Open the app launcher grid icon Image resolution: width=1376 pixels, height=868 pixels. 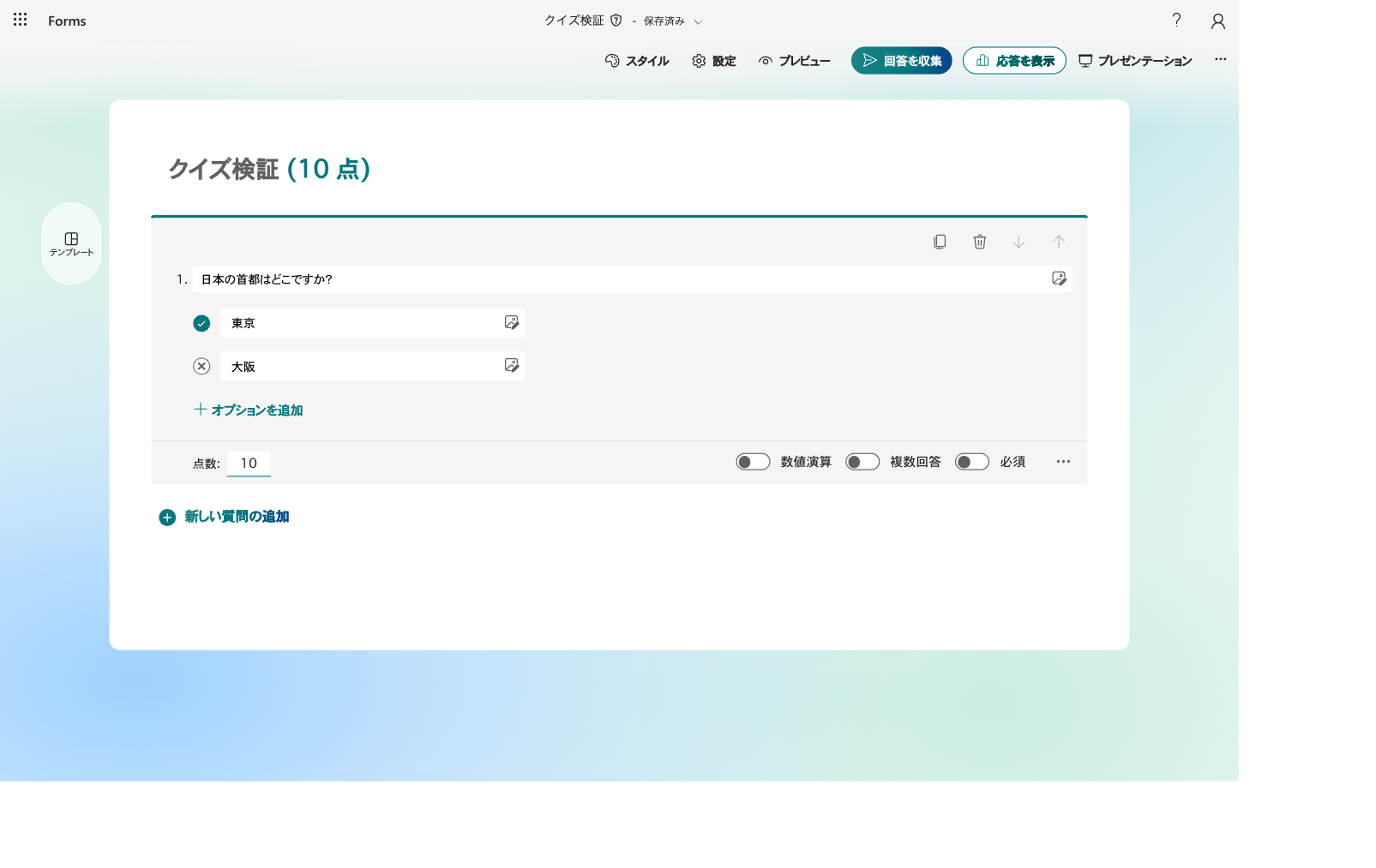pyautogui.click(x=21, y=20)
